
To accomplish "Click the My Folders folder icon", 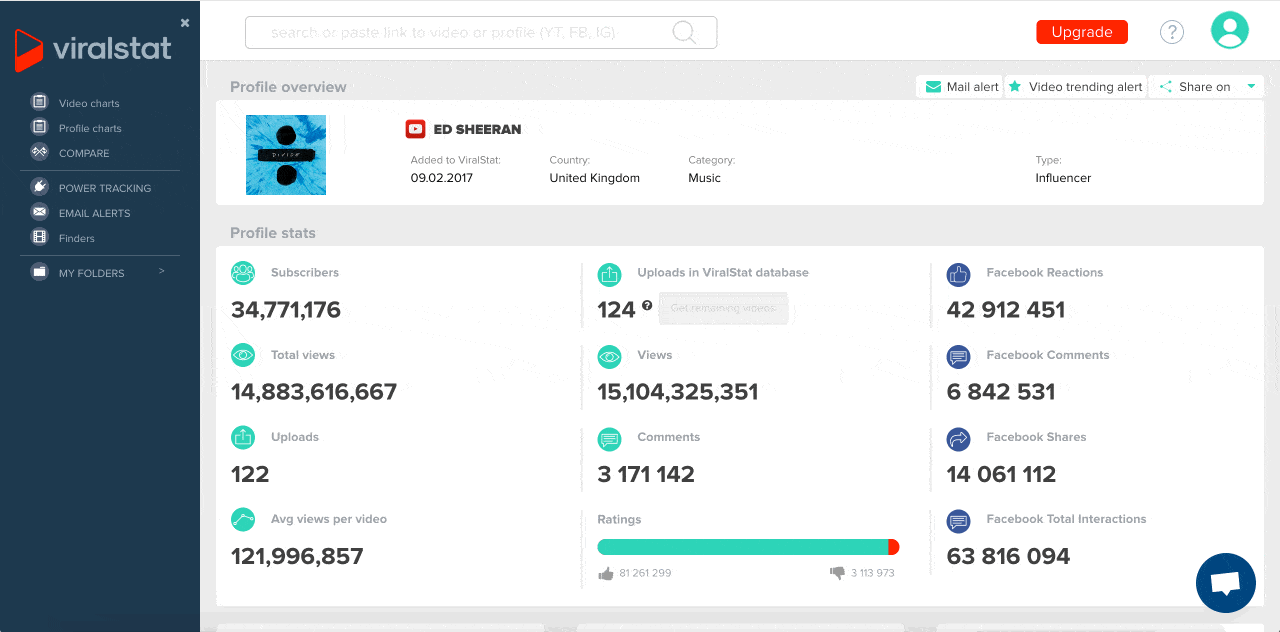I will point(40,272).
